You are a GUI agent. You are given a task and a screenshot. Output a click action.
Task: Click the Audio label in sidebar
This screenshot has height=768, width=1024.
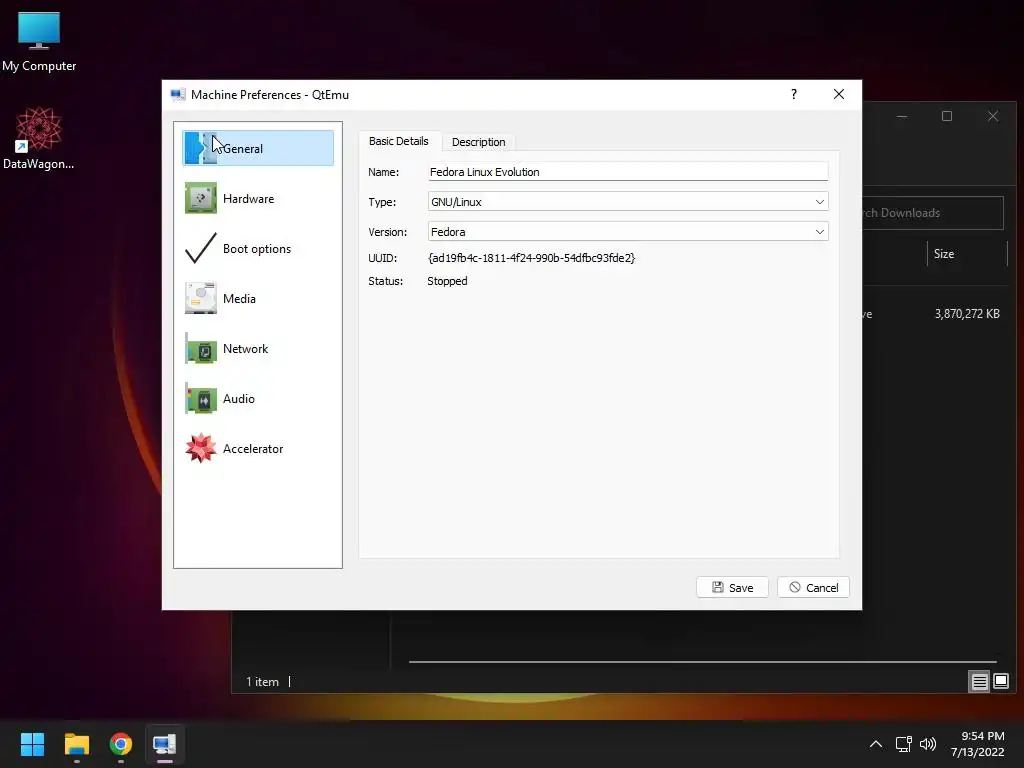click(x=238, y=398)
